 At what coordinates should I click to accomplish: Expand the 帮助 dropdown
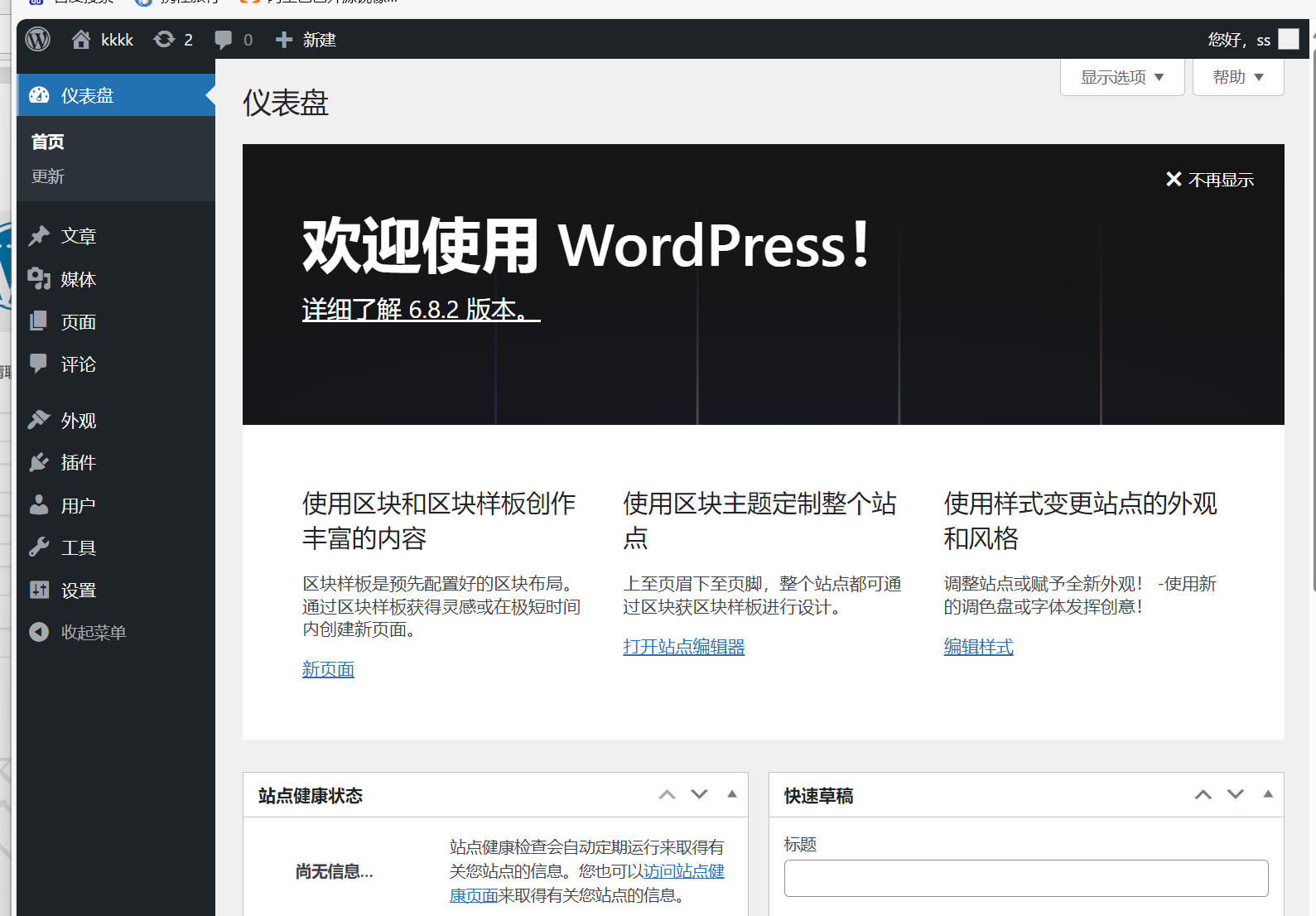[x=1238, y=77]
